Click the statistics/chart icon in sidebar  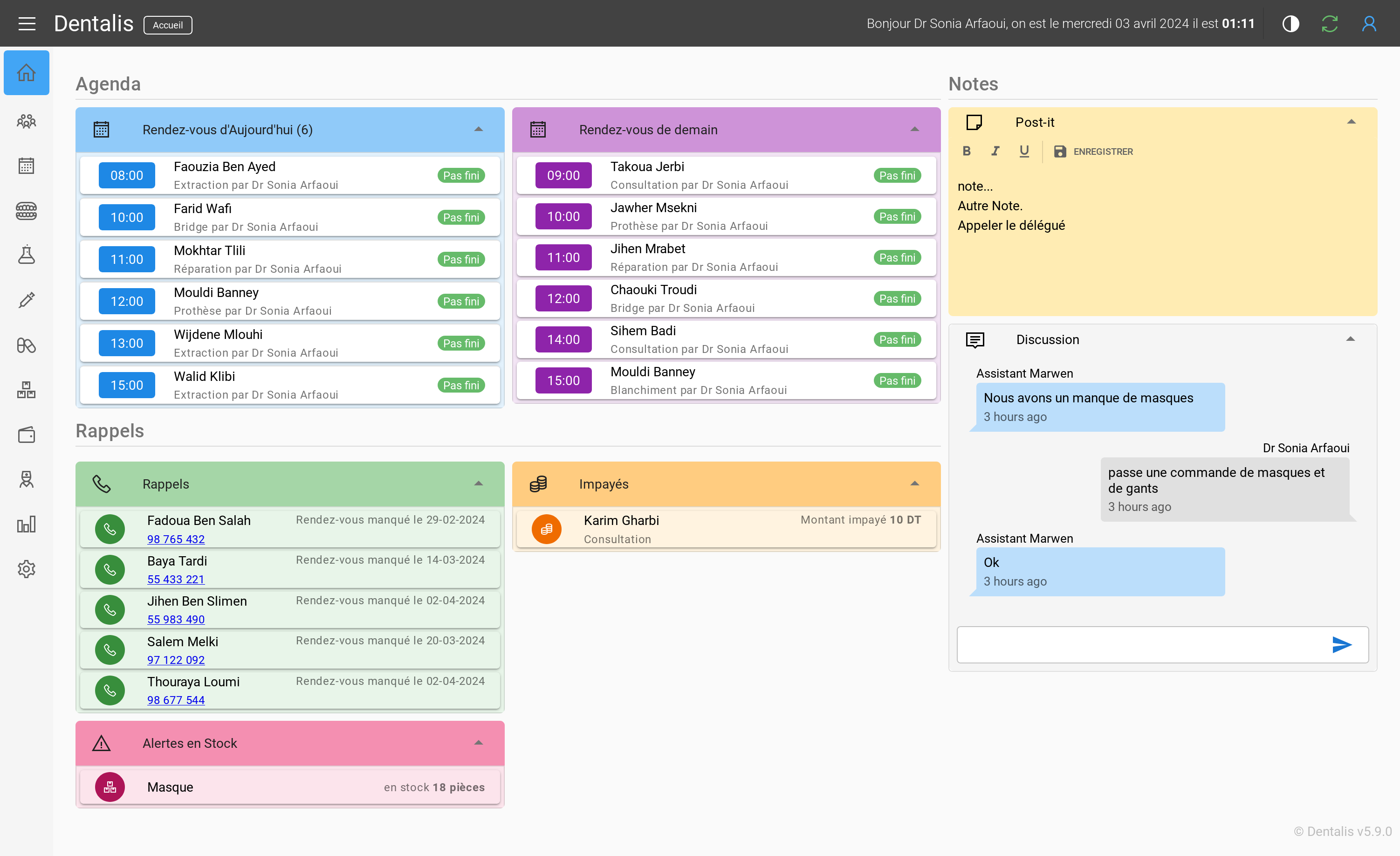coord(27,524)
